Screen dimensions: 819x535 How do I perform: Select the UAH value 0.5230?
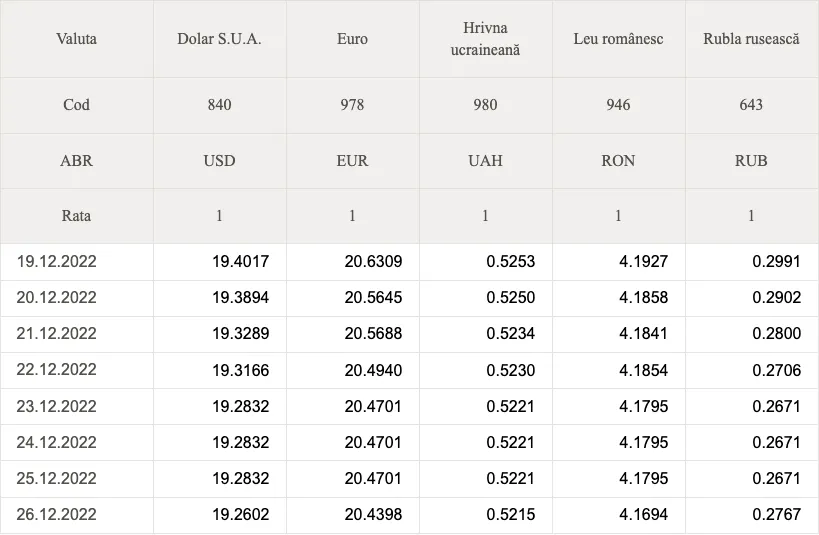(510, 370)
